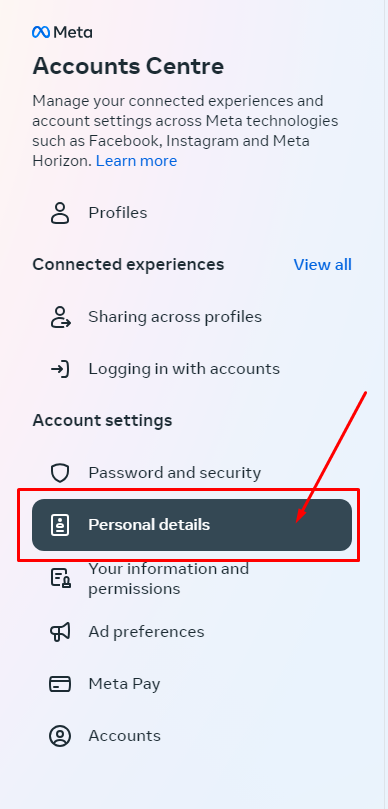Screen dimensions: 388x809
Task: Click the Logging in arrow icon
Action: click(60, 369)
